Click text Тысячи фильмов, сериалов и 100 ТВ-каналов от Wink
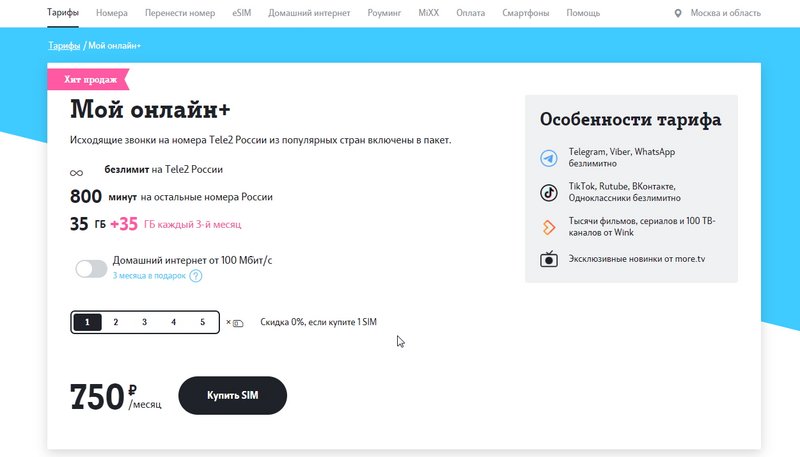 [x=642, y=226]
